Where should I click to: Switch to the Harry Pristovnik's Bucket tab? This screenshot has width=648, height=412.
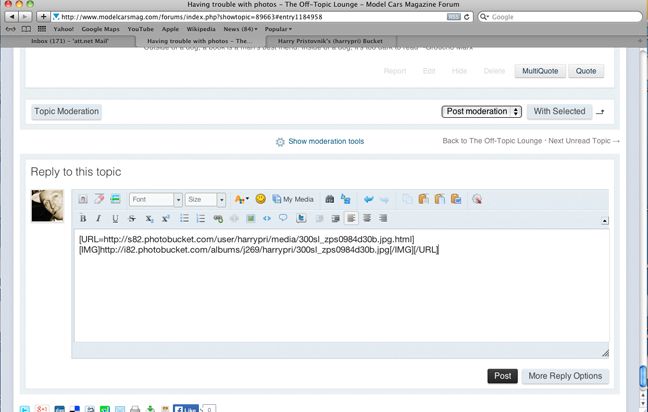click(x=330, y=41)
